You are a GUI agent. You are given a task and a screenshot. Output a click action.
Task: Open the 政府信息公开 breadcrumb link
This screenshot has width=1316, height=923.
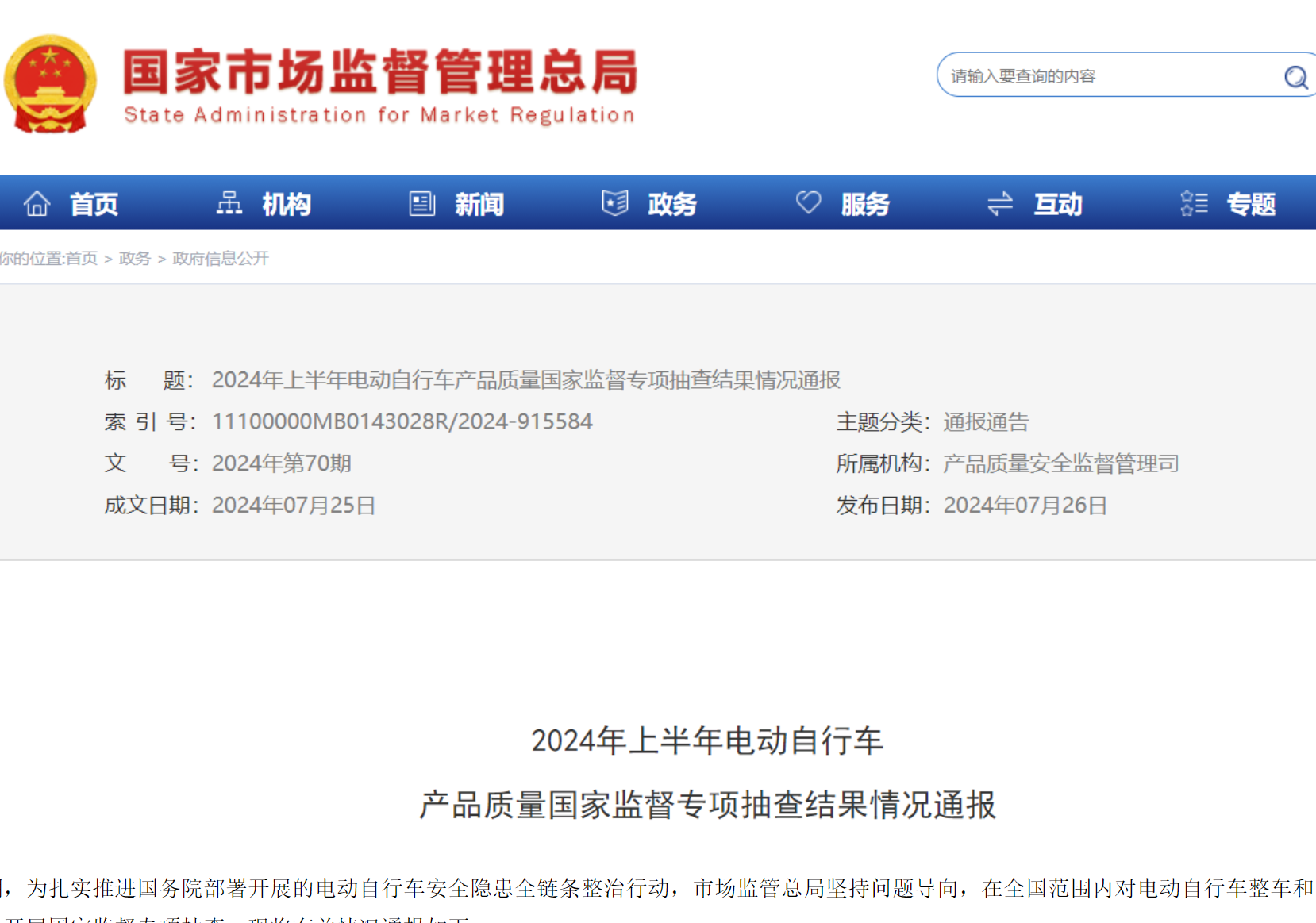pos(221,259)
